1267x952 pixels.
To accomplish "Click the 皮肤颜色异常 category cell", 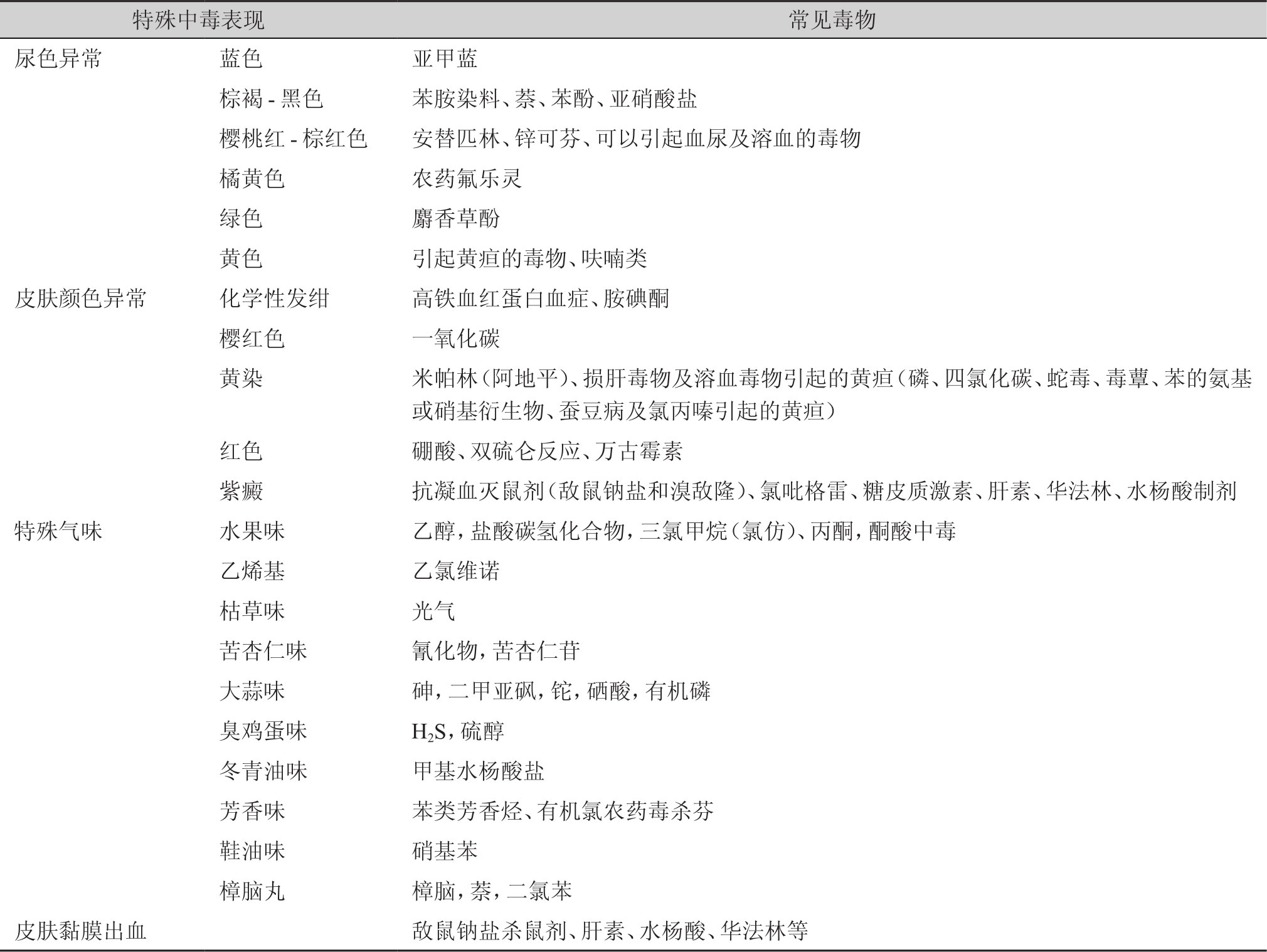I will pos(80,299).
